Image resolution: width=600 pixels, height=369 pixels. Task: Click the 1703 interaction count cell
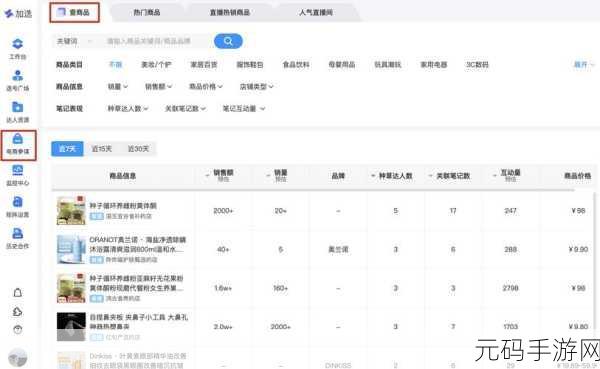point(510,327)
